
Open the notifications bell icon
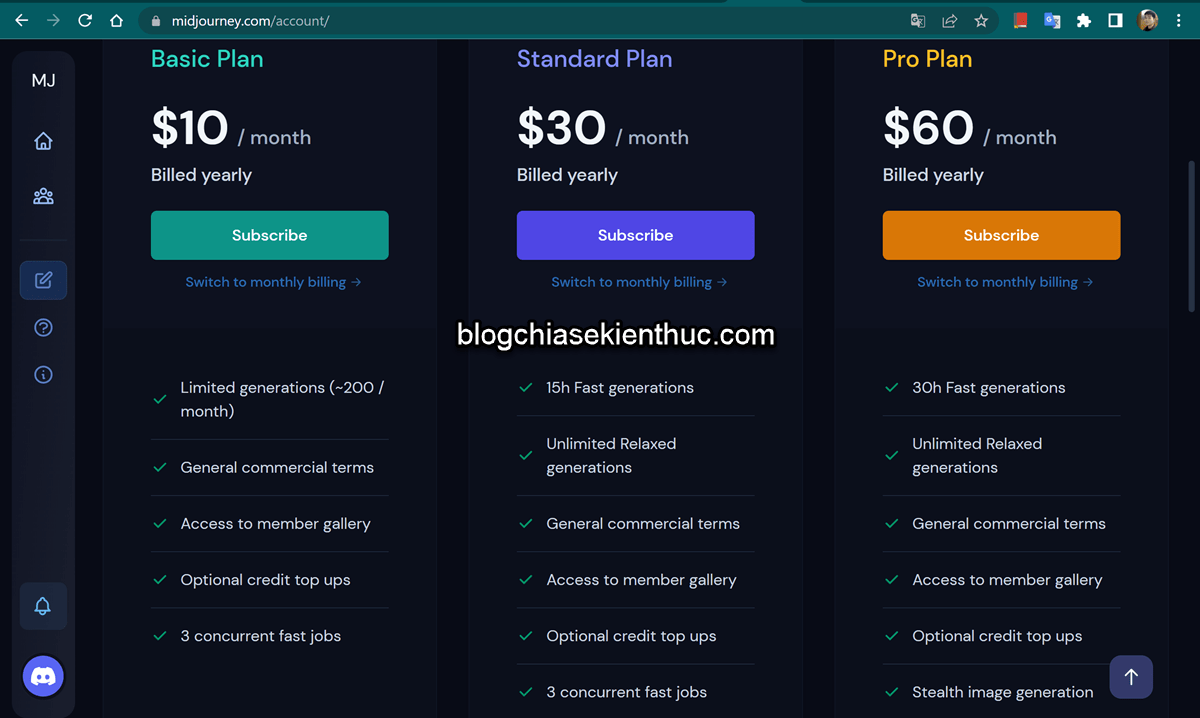(x=43, y=606)
